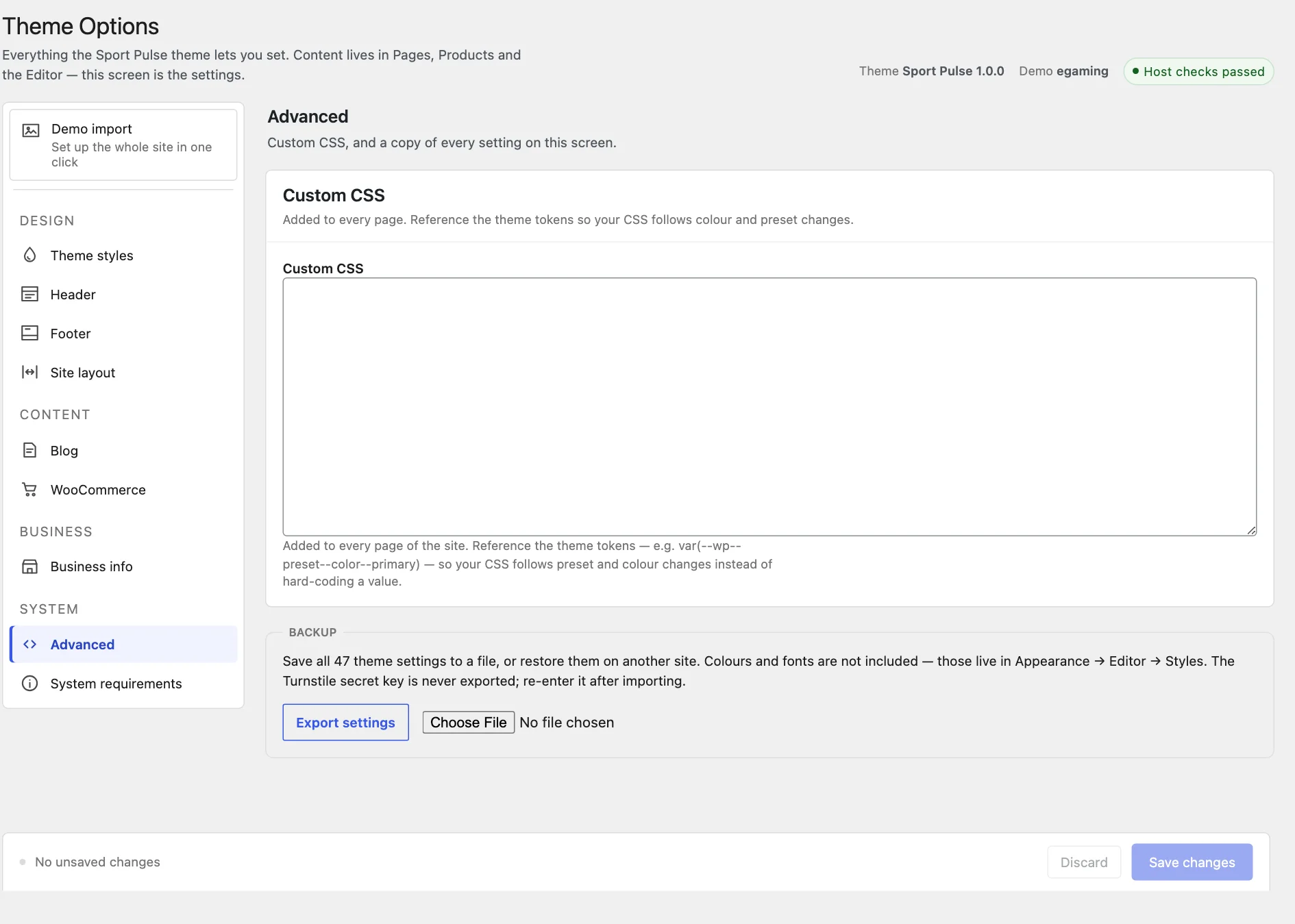Click the Host checks passed badge
This screenshot has width=1295, height=924.
pyautogui.click(x=1198, y=72)
